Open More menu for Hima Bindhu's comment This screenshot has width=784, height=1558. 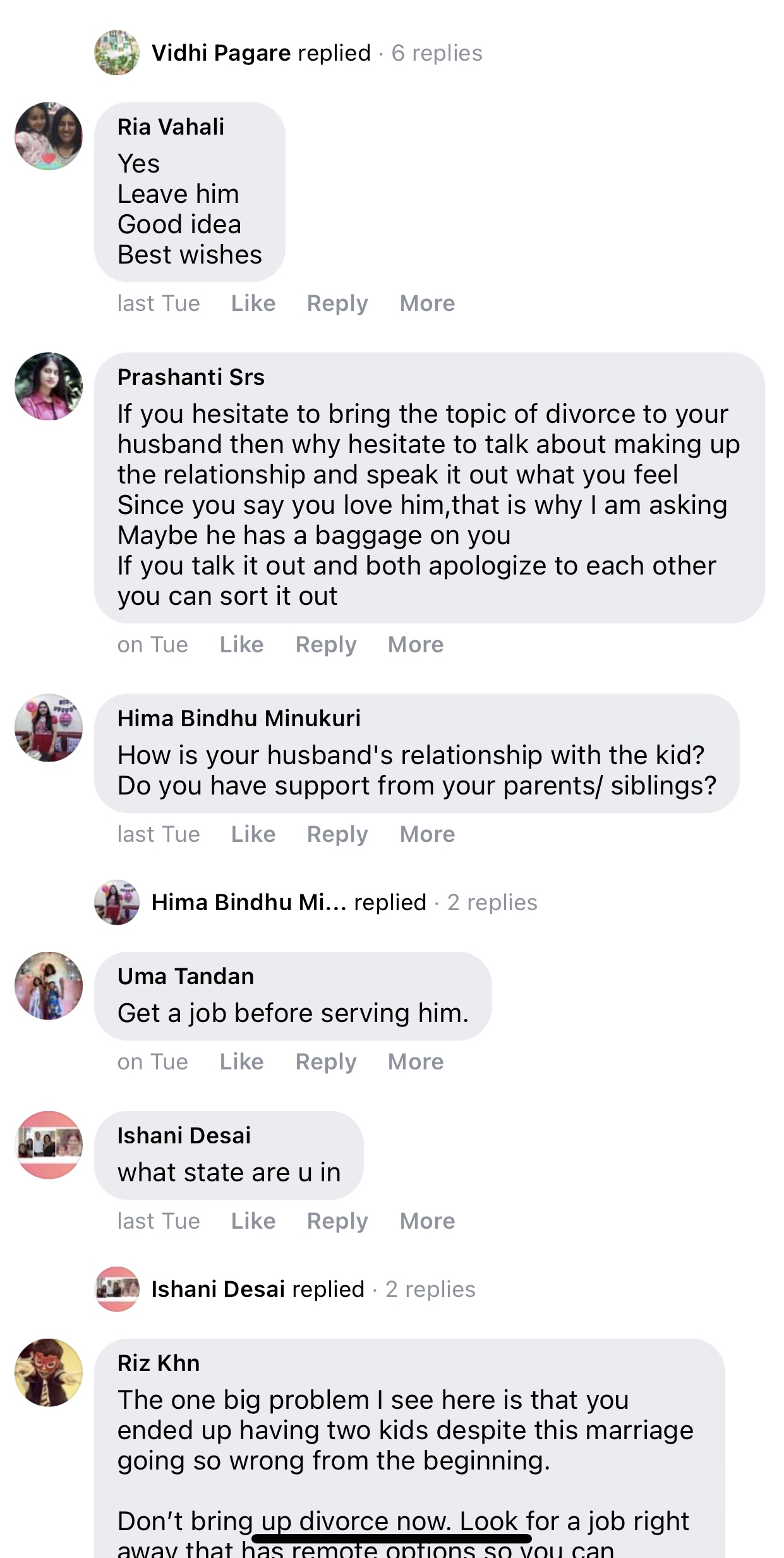(427, 834)
